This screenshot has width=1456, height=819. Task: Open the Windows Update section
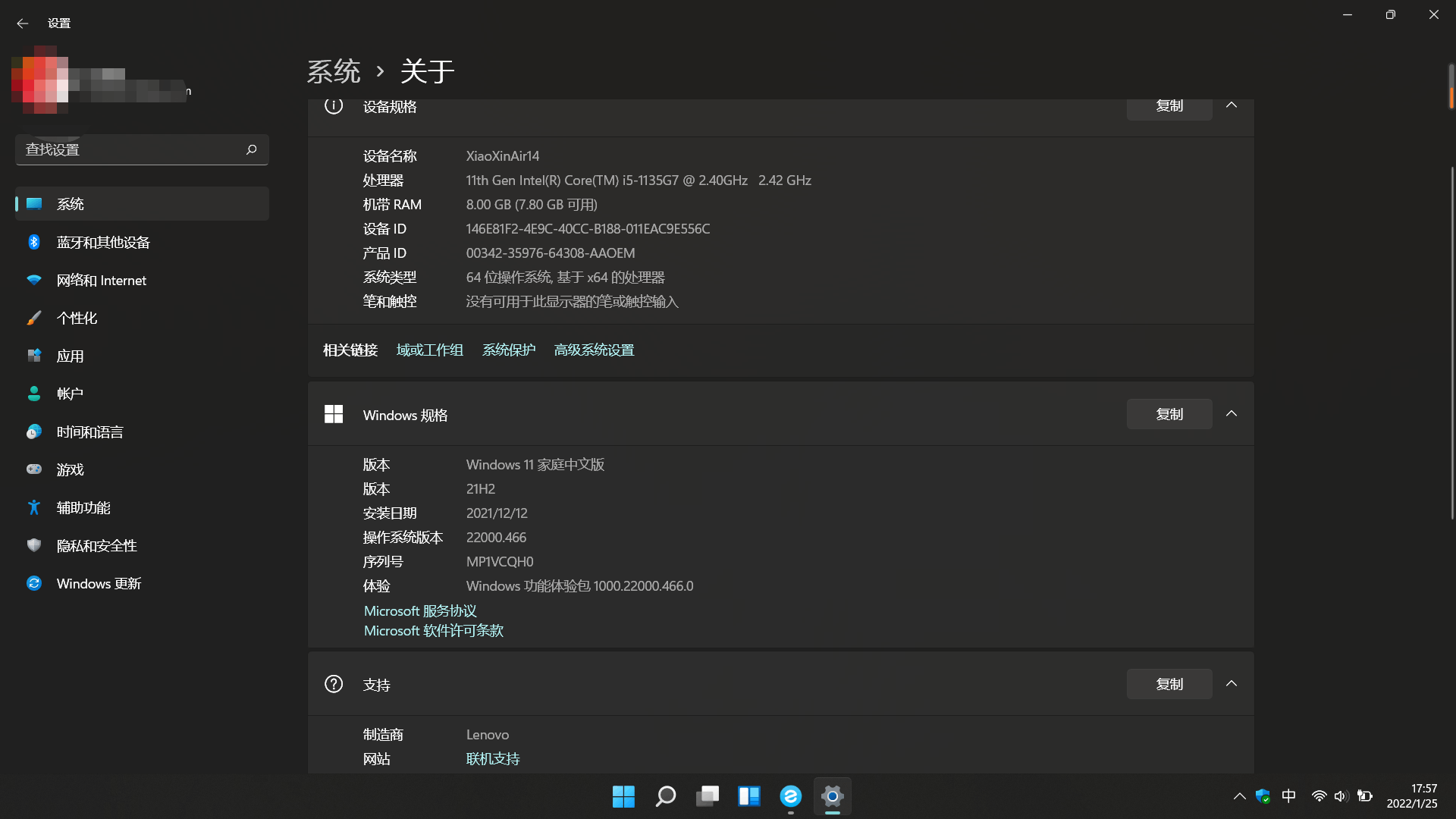[x=99, y=584]
